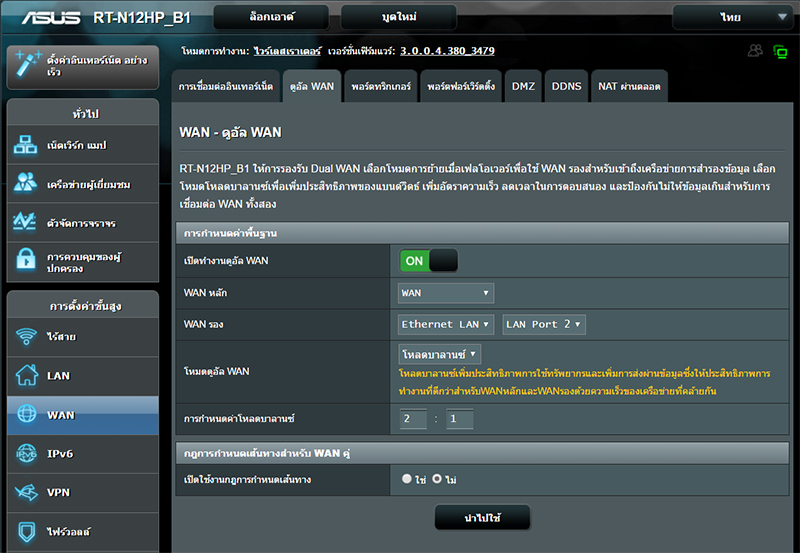Open the LAN sidebar menu item
The width and height of the screenshot is (800, 553).
(x=83, y=376)
